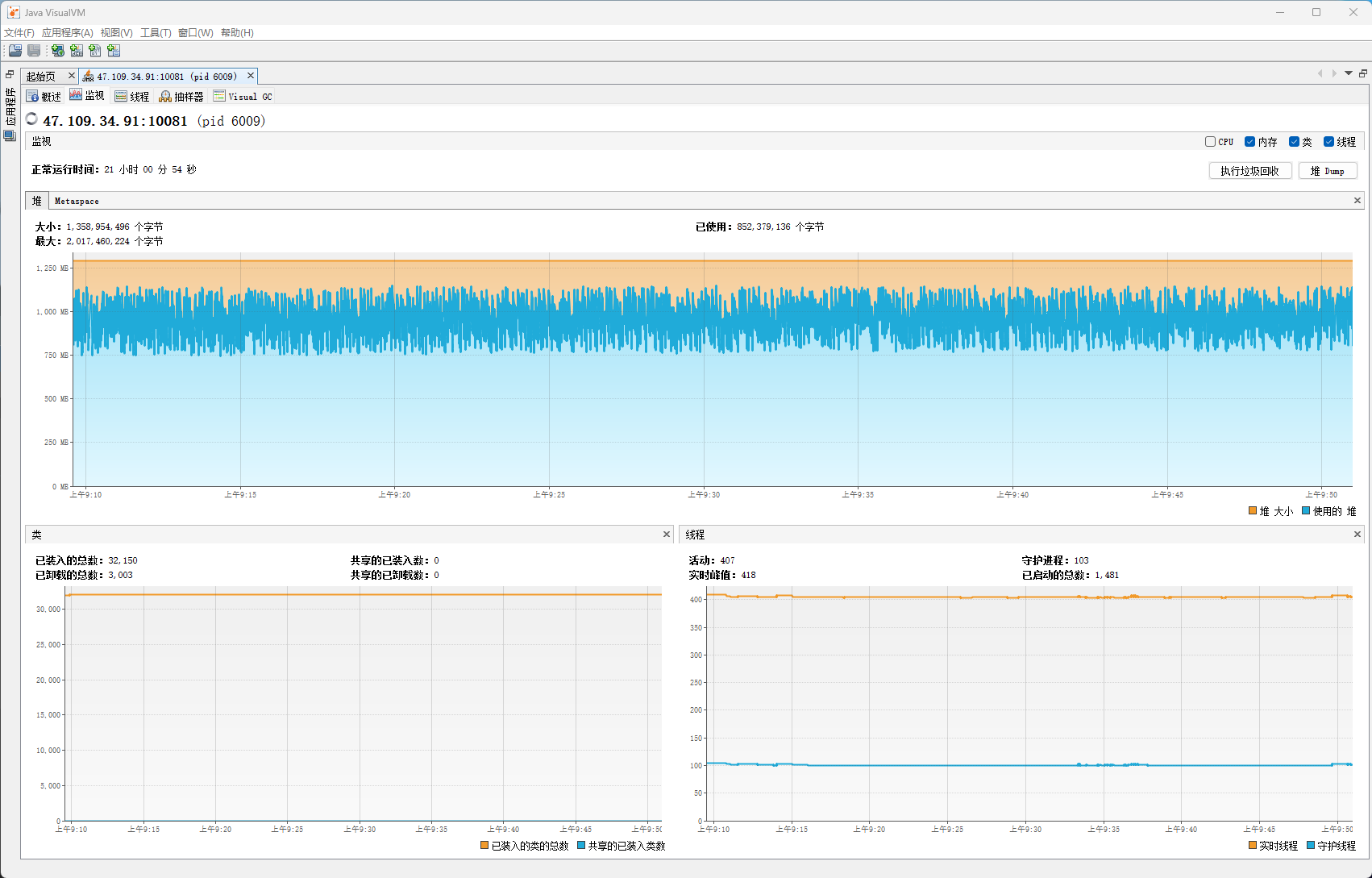Open the 应用程序(A) menu
This screenshot has width=1372, height=878.
[x=67, y=33]
